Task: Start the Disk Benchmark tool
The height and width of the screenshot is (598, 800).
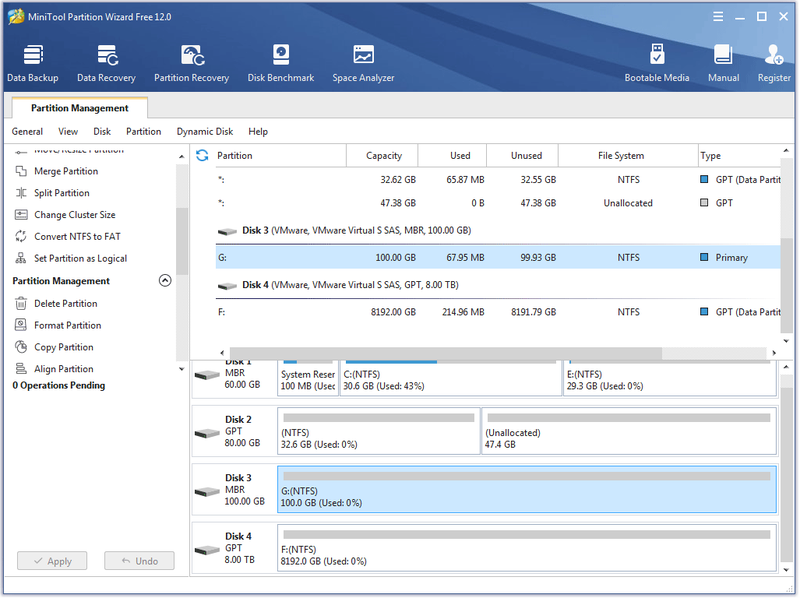Action: 281,64
